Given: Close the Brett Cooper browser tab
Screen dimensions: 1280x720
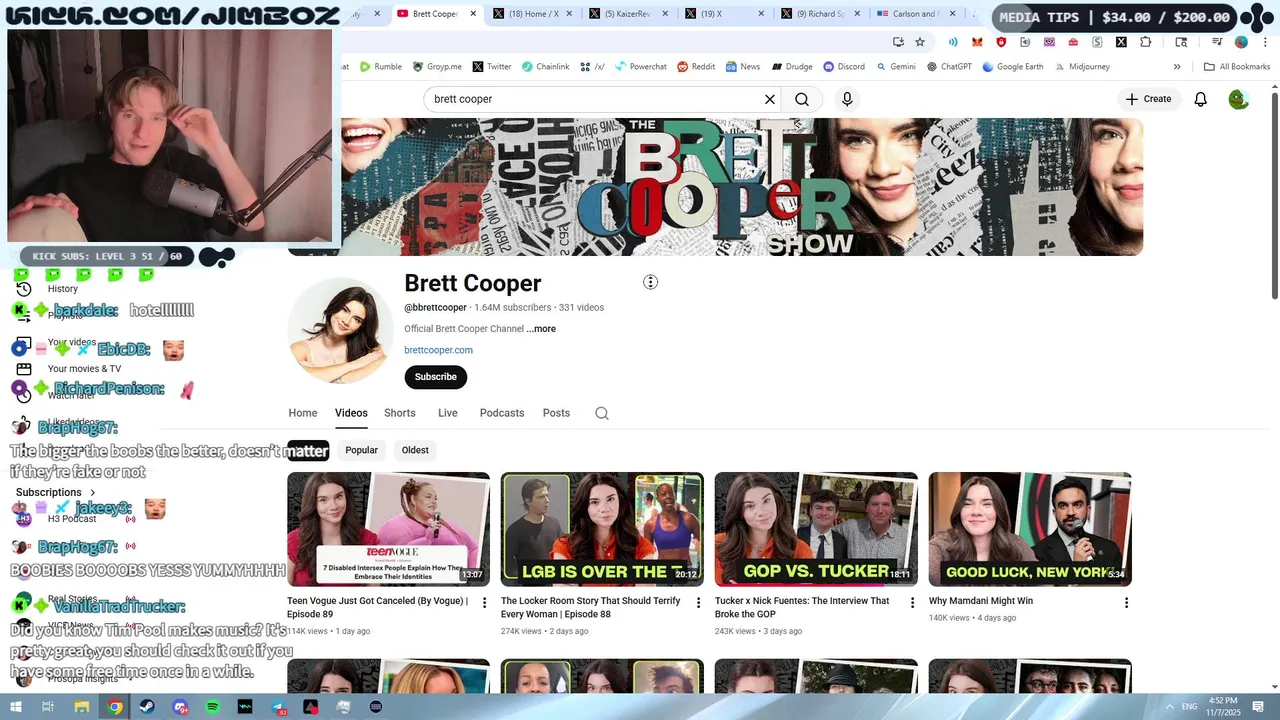Looking at the screenshot, I should 473,14.
